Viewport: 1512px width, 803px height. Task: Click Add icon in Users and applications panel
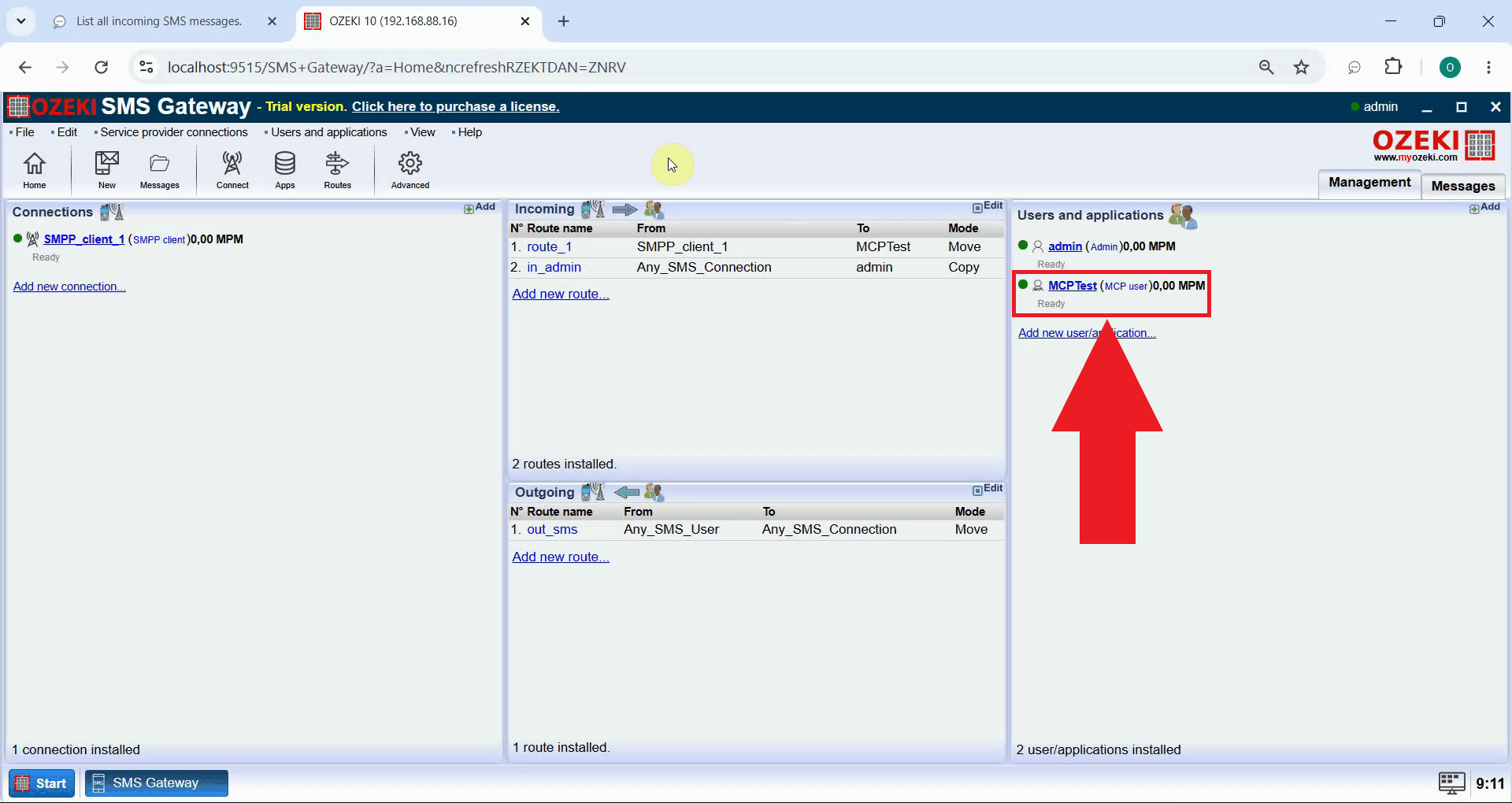point(1484,207)
